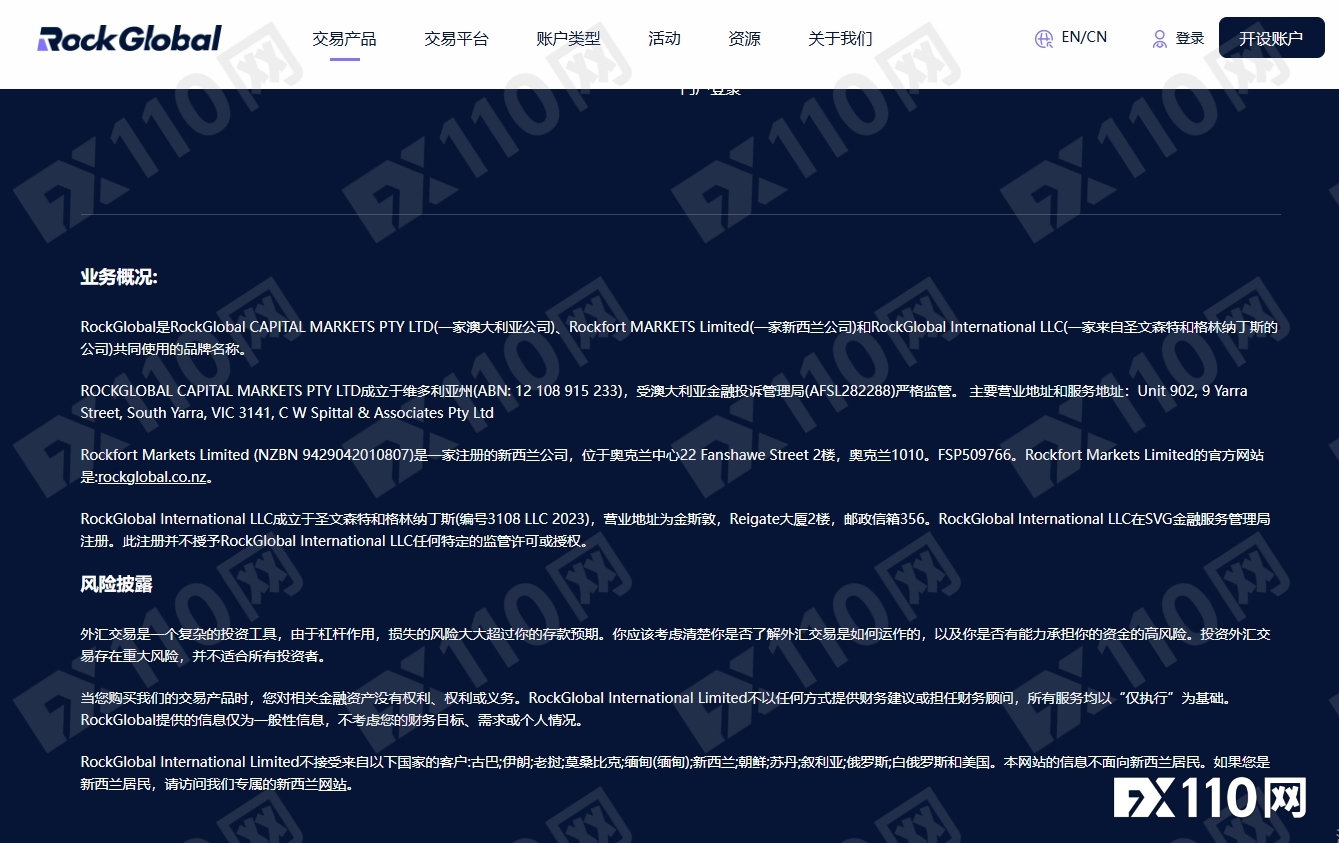Click the RockGlobal logo

(128, 37)
